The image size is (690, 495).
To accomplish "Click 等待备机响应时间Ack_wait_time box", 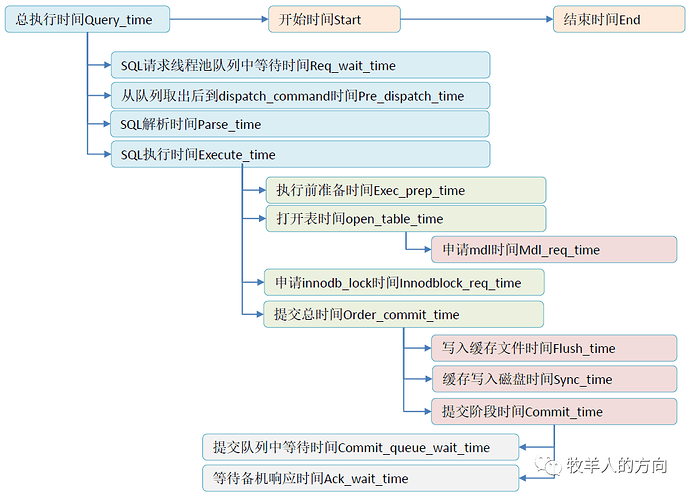I will (360, 478).
